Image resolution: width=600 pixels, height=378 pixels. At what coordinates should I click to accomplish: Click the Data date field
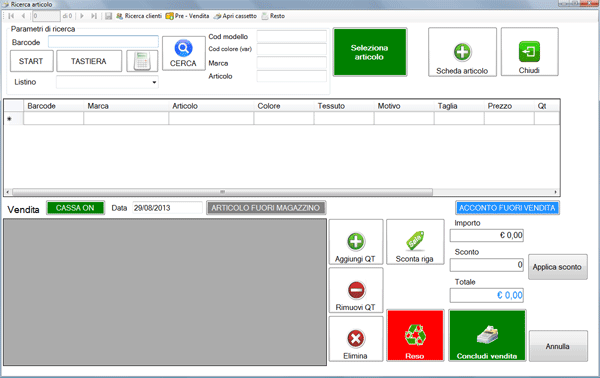(x=167, y=208)
